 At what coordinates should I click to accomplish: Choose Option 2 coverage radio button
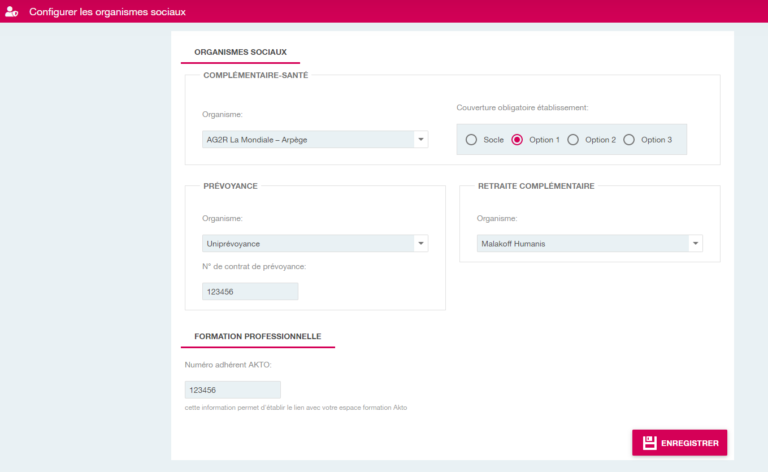[573, 140]
